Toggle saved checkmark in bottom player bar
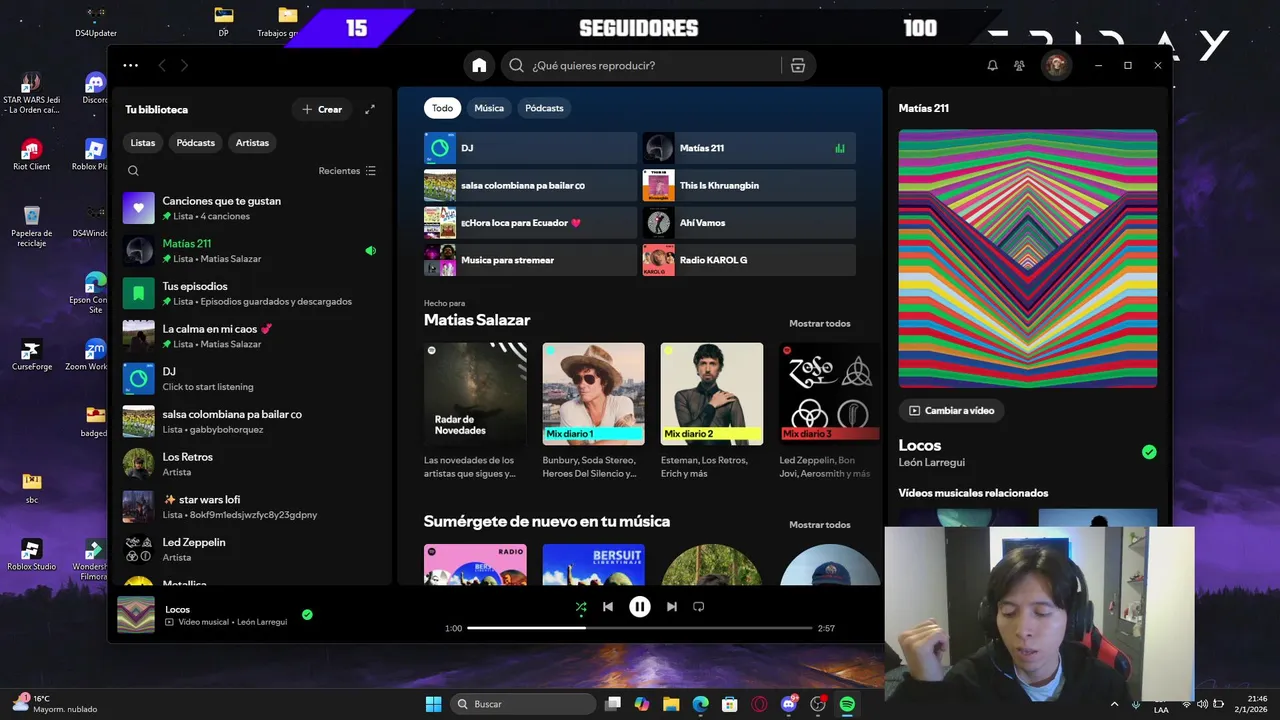Viewport: 1280px width, 720px height. pyautogui.click(x=307, y=614)
